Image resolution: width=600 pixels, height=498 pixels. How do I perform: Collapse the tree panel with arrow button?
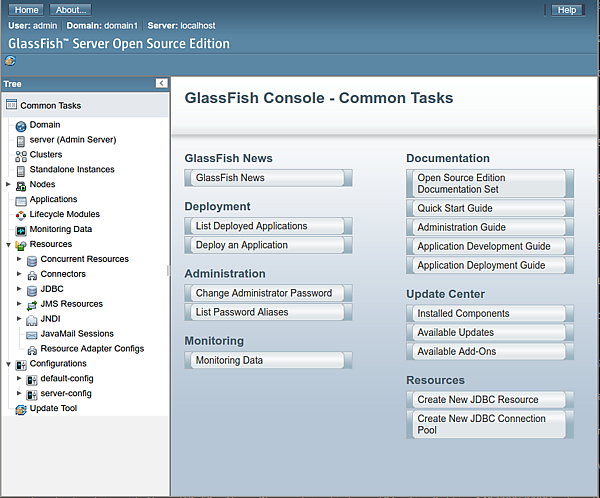pyautogui.click(x=161, y=84)
